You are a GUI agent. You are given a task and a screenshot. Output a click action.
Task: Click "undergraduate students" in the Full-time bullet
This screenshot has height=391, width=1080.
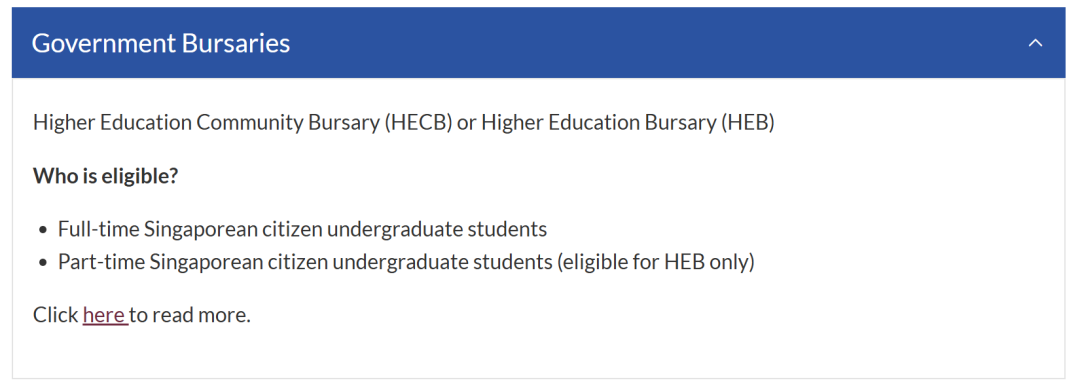(x=437, y=229)
